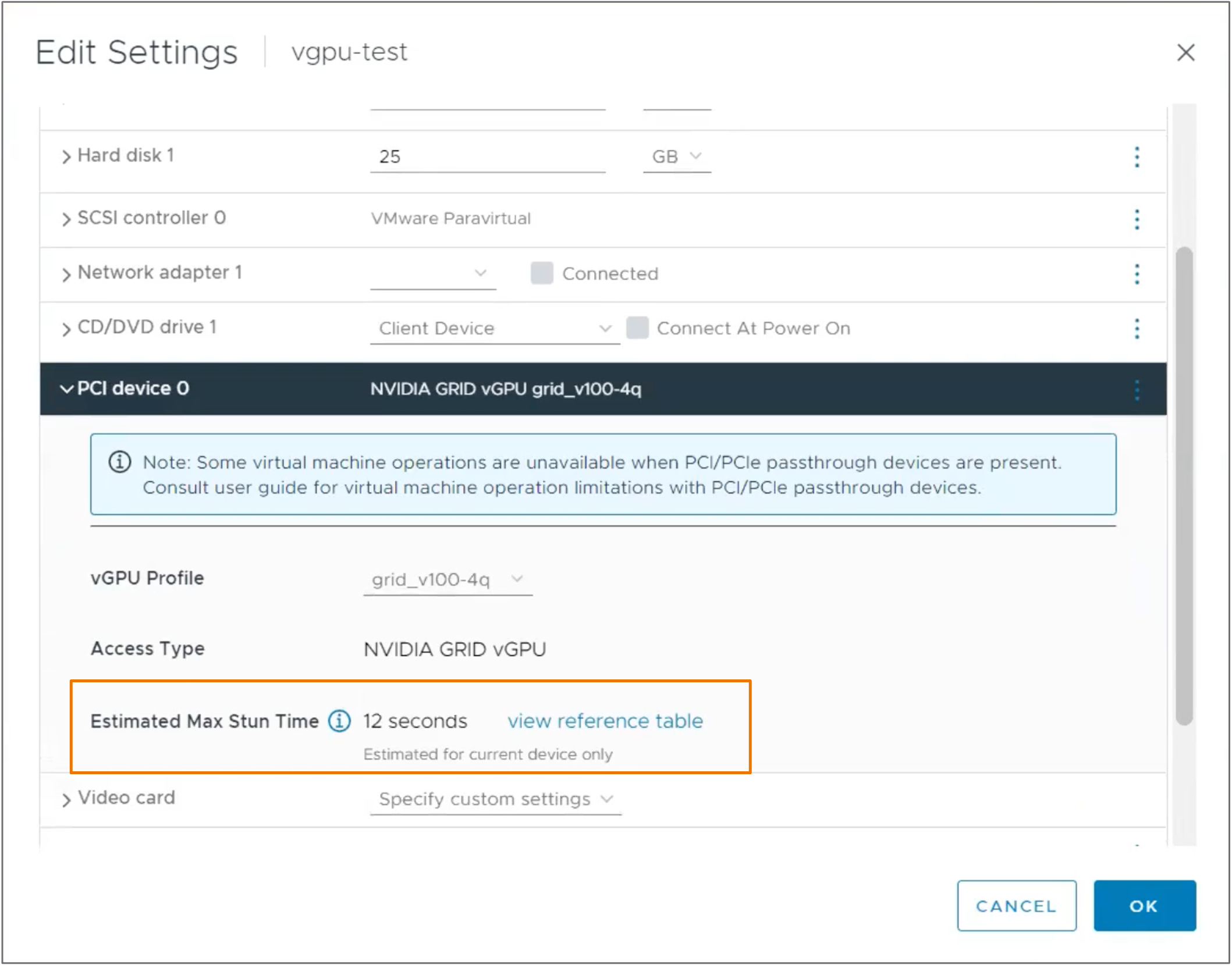Open the hard disk GB unit dropdown
This screenshot has height=965, width=1232.
(x=677, y=157)
